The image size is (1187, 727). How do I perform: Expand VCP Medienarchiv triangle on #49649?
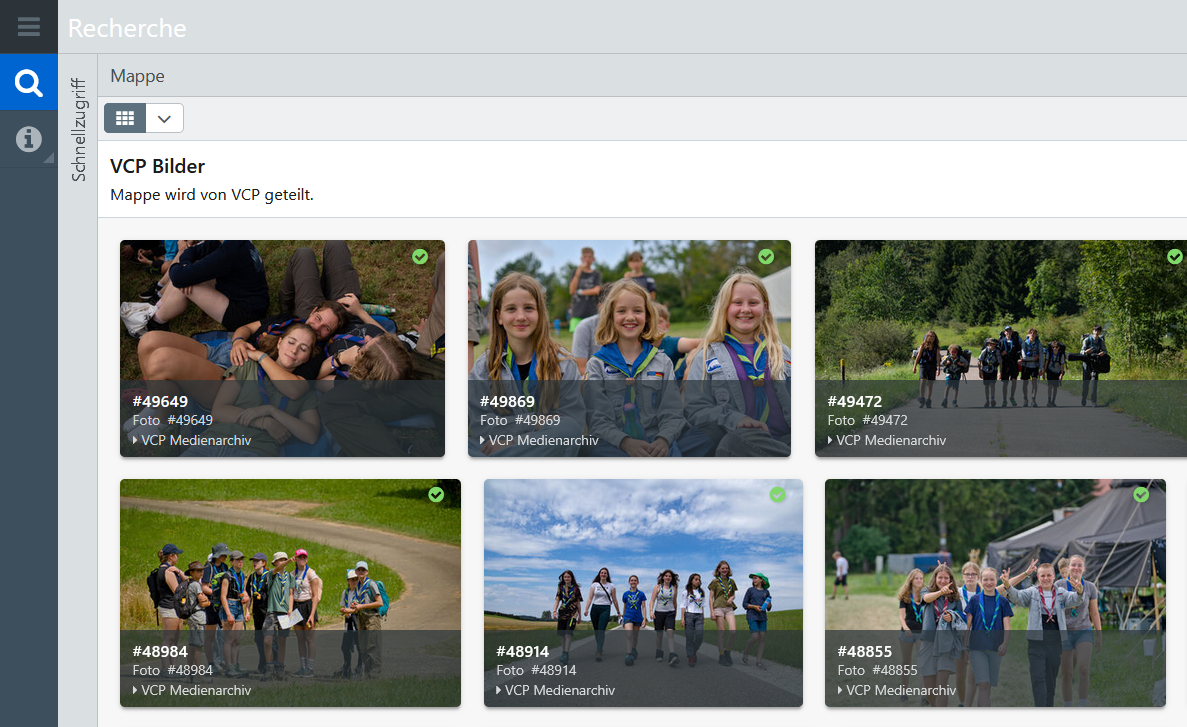point(135,440)
